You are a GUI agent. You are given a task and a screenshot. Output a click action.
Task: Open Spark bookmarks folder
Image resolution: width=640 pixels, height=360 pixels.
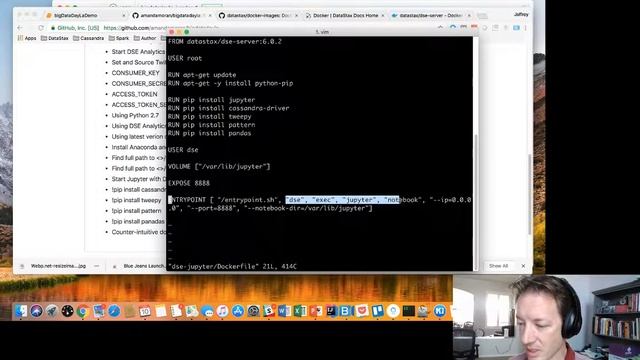pyautogui.click(x=119, y=38)
